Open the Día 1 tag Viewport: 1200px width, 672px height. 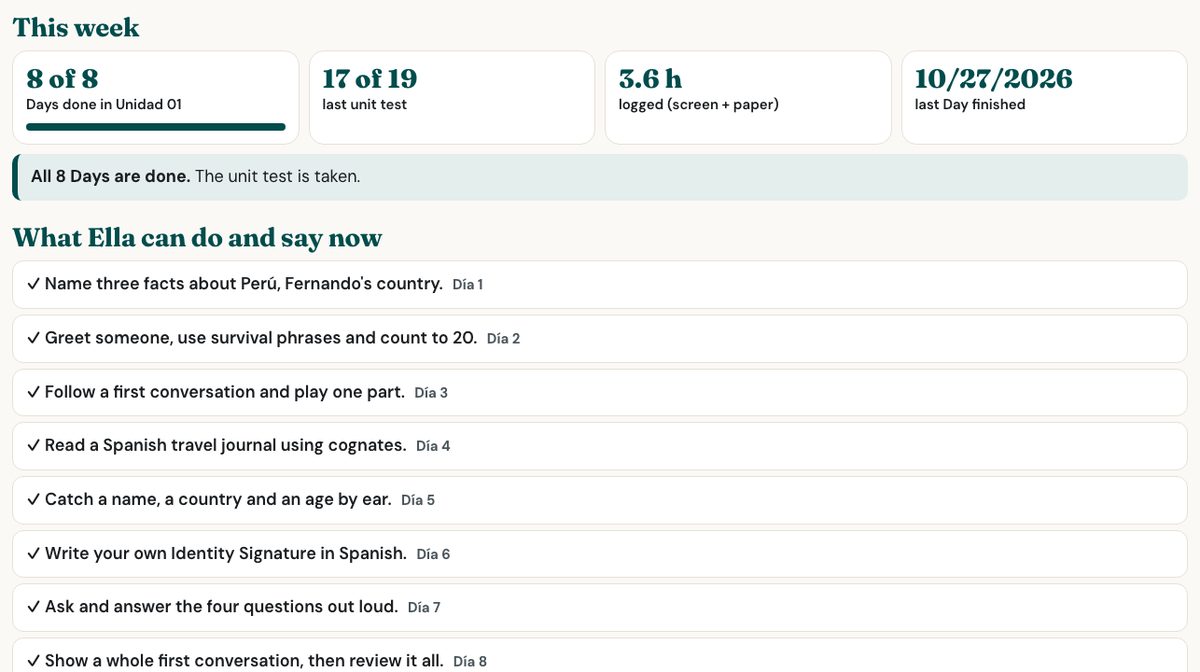467,285
